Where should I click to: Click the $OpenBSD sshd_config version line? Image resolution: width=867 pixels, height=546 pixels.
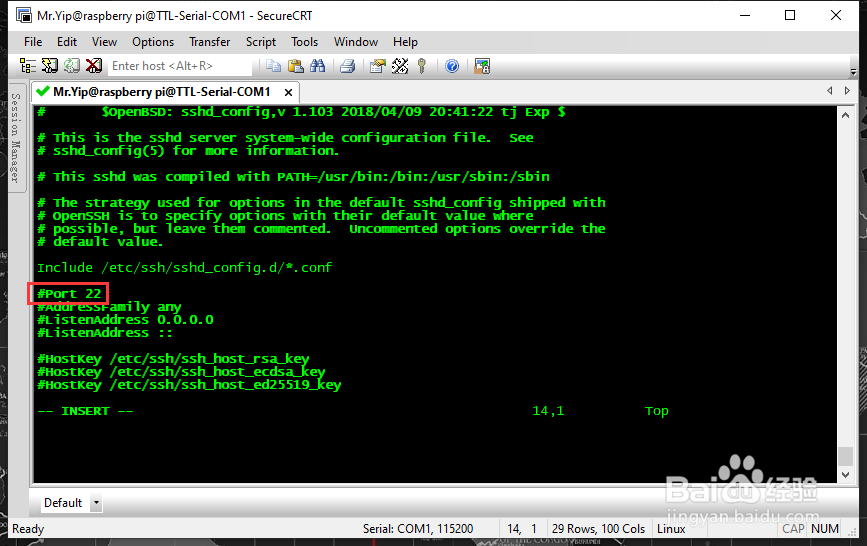pyautogui.click(x=301, y=112)
